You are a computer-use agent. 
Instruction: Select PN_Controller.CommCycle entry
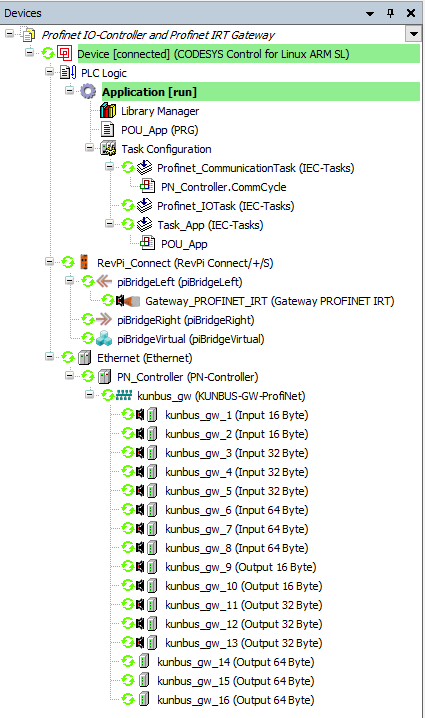[223, 187]
